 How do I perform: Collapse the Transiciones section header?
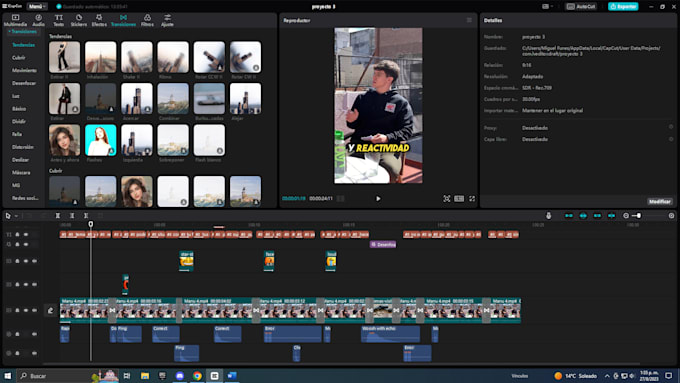click(23, 32)
